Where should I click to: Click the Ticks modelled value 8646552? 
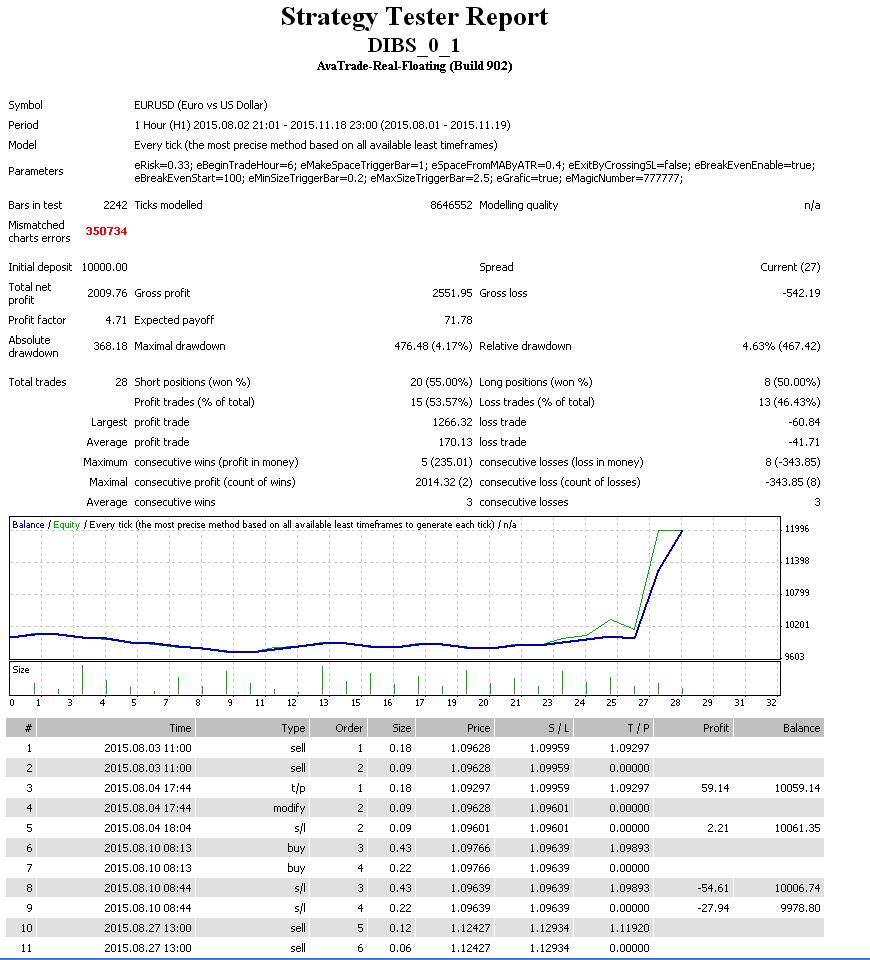coord(451,205)
